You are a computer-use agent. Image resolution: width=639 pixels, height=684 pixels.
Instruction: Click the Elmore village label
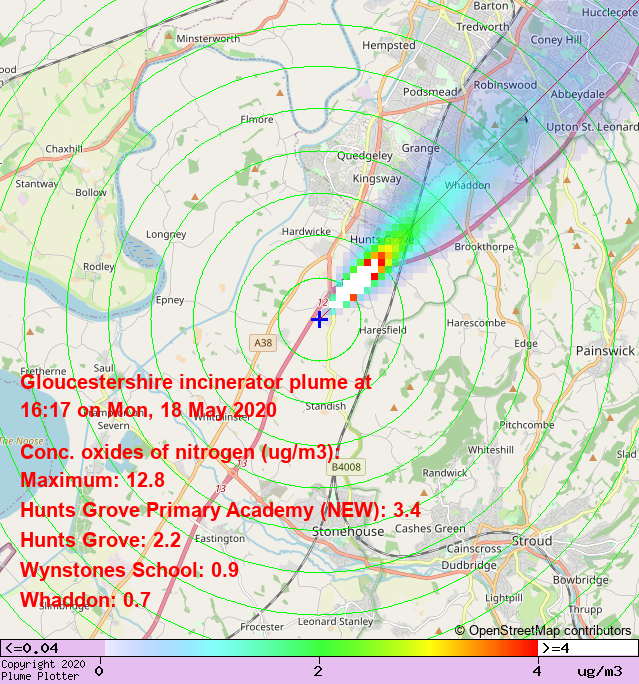click(257, 120)
